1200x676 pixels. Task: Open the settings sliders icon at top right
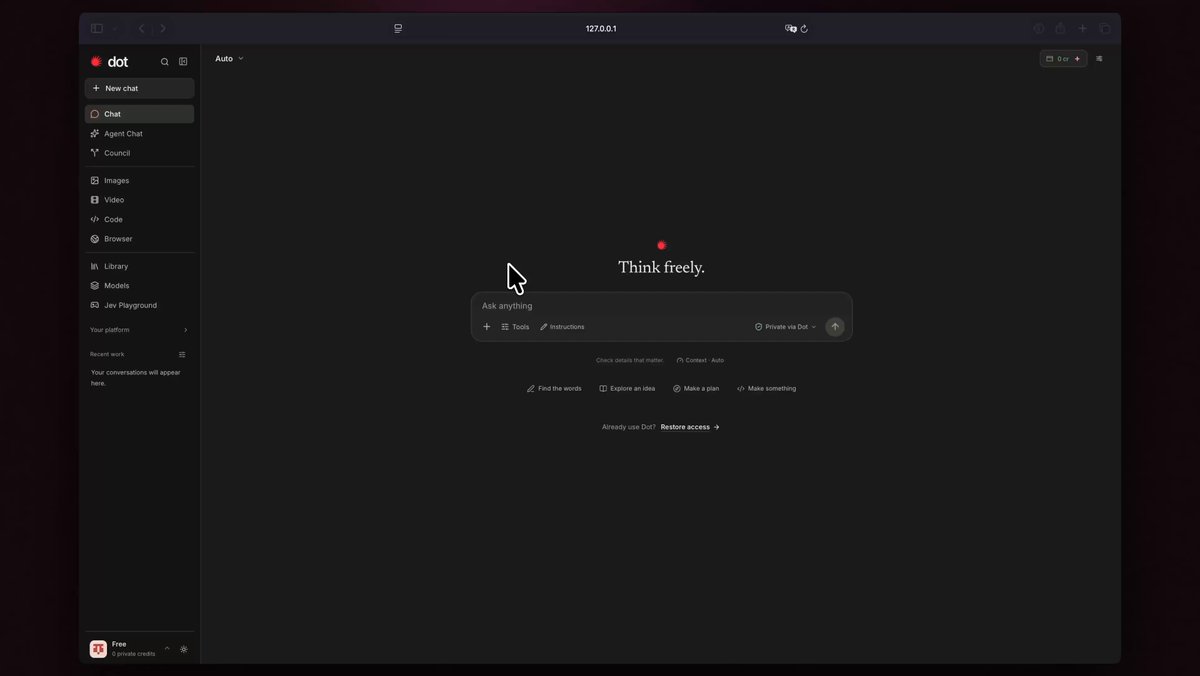tap(1099, 59)
